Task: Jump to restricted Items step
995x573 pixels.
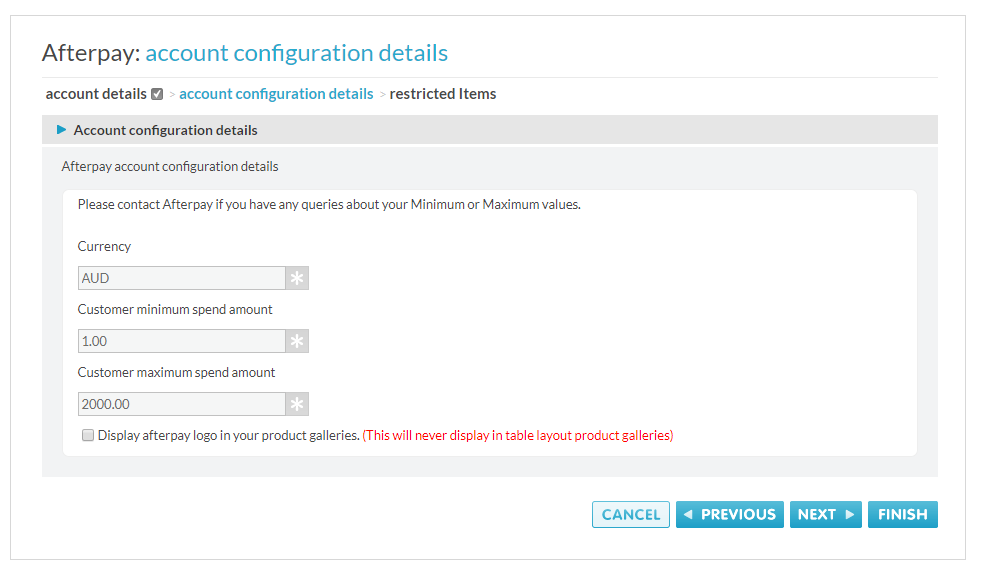Action: 443,94
